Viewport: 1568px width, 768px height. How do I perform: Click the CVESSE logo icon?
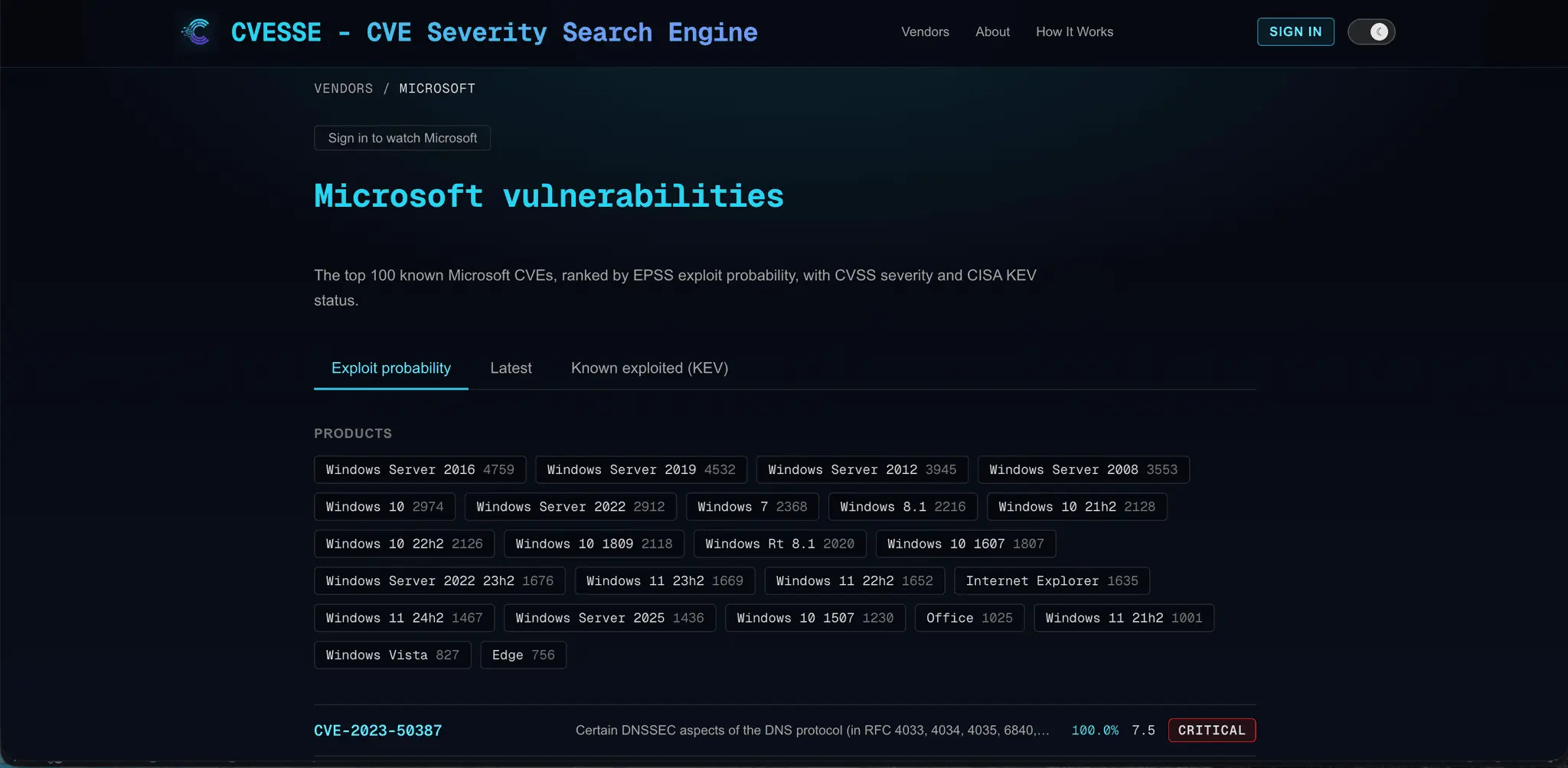click(x=197, y=31)
